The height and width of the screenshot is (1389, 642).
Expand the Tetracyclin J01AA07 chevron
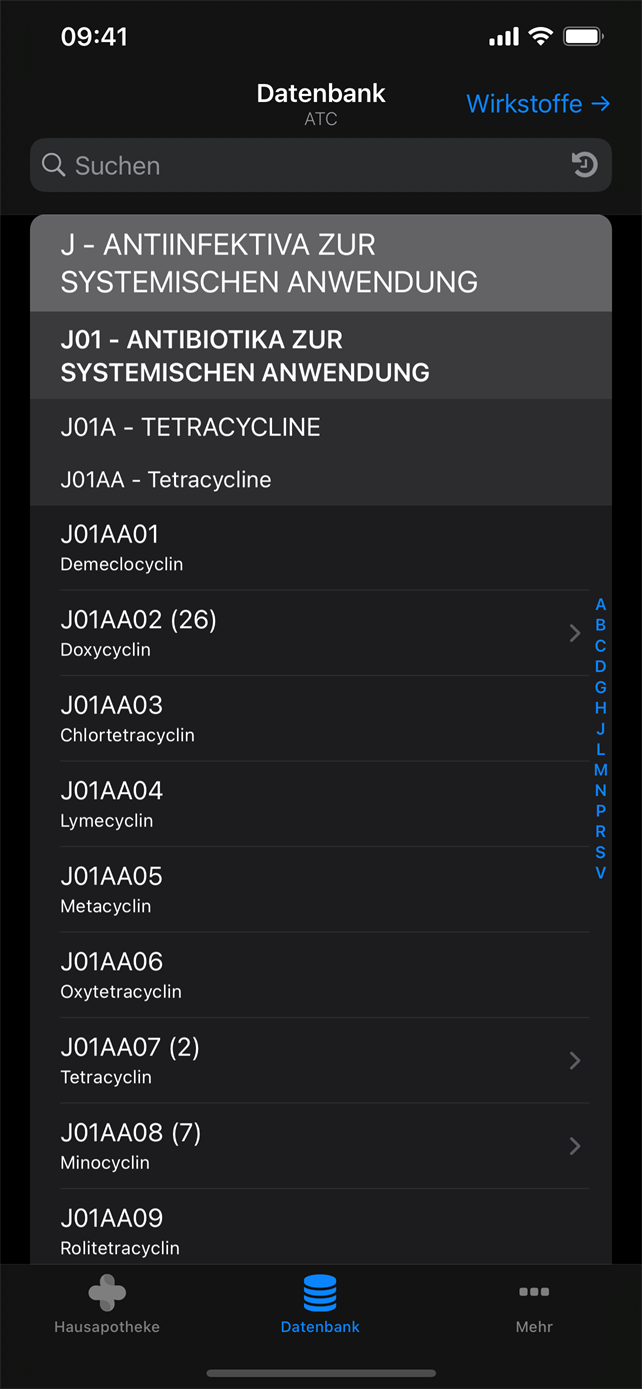575,1060
